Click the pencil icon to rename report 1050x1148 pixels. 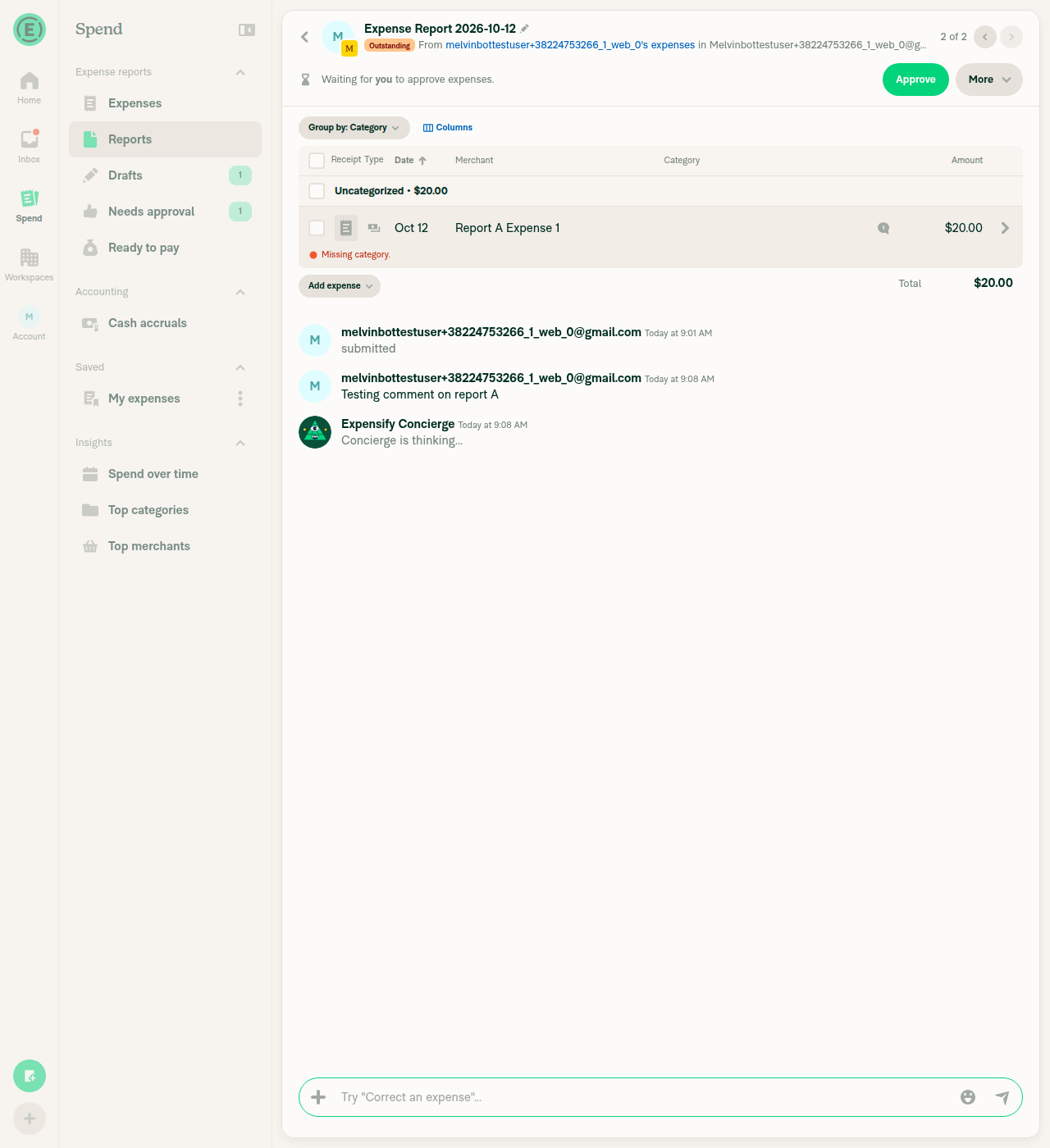525,29
